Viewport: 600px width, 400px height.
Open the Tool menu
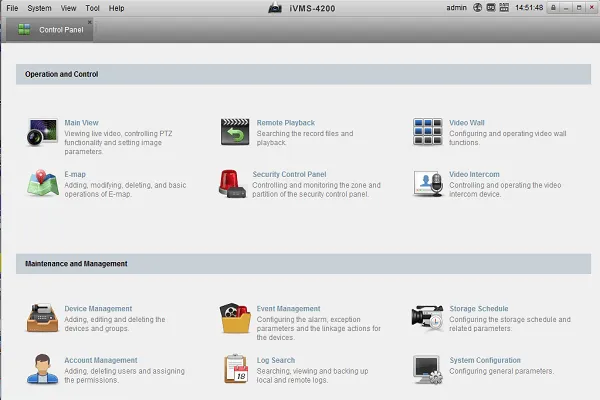click(92, 8)
